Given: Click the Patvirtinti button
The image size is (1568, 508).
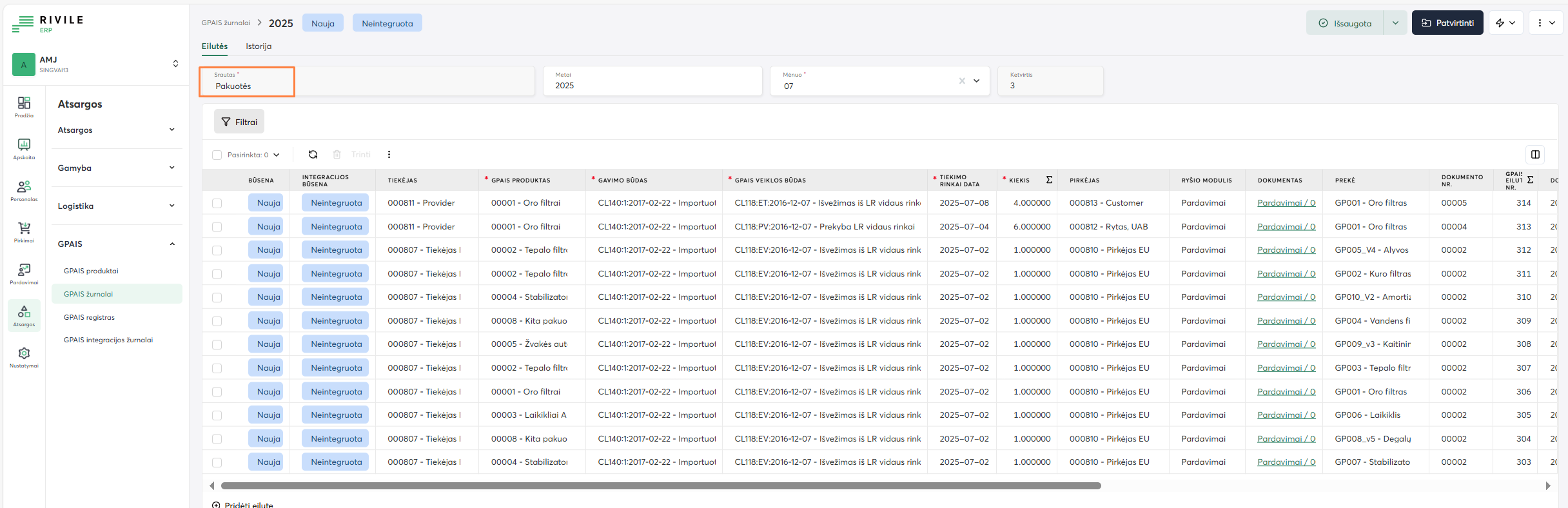Looking at the screenshot, I should point(1447,23).
